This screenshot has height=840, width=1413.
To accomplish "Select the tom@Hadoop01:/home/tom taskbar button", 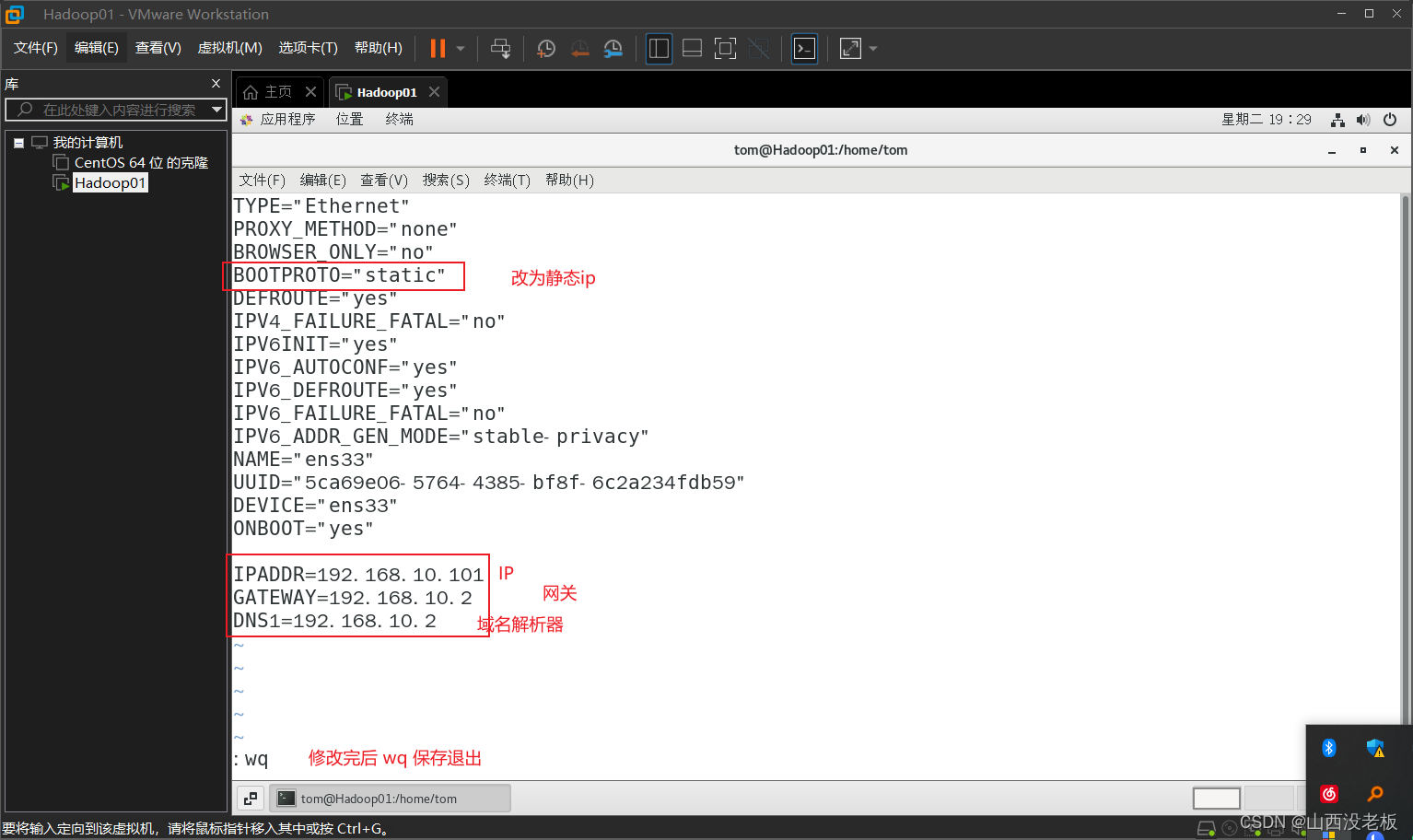I will pos(391,799).
